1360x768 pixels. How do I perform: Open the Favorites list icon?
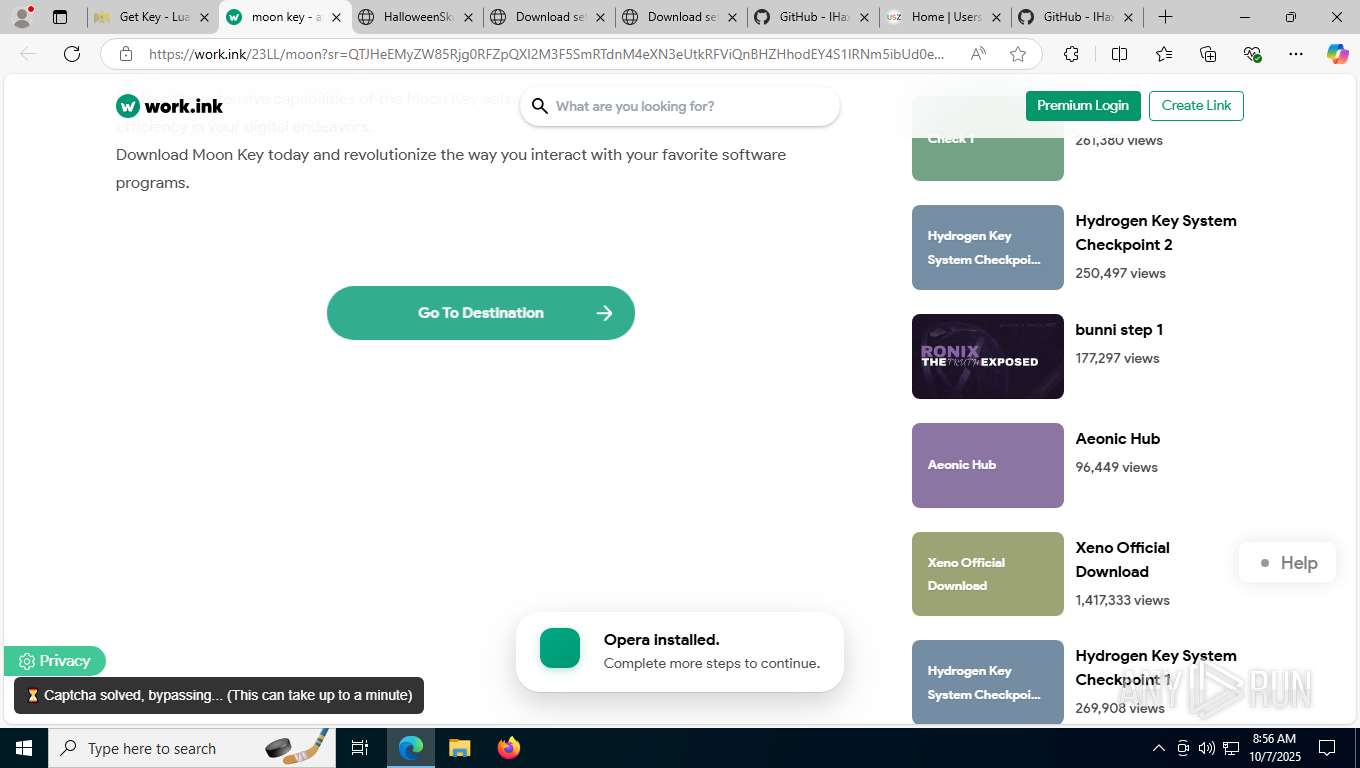pyautogui.click(x=1164, y=54)
